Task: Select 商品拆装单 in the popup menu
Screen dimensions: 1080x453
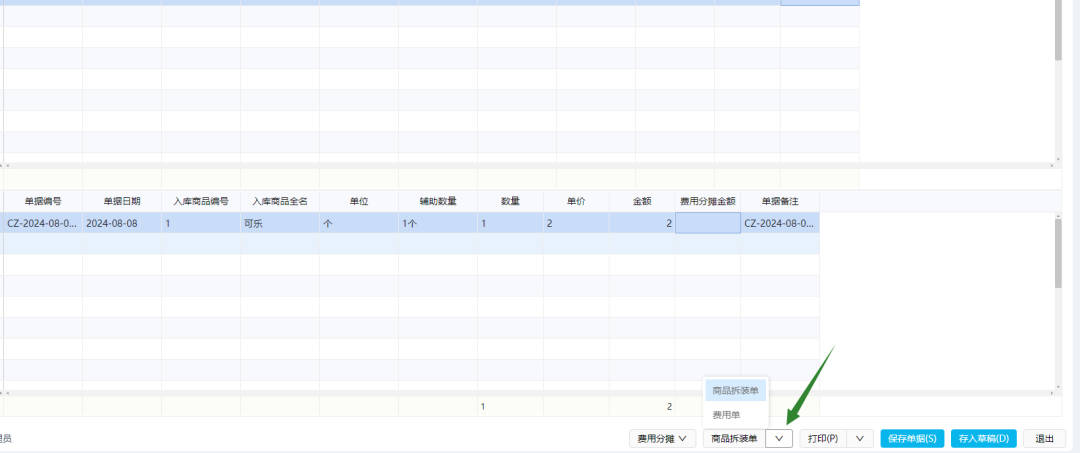Action: point(736,390)
